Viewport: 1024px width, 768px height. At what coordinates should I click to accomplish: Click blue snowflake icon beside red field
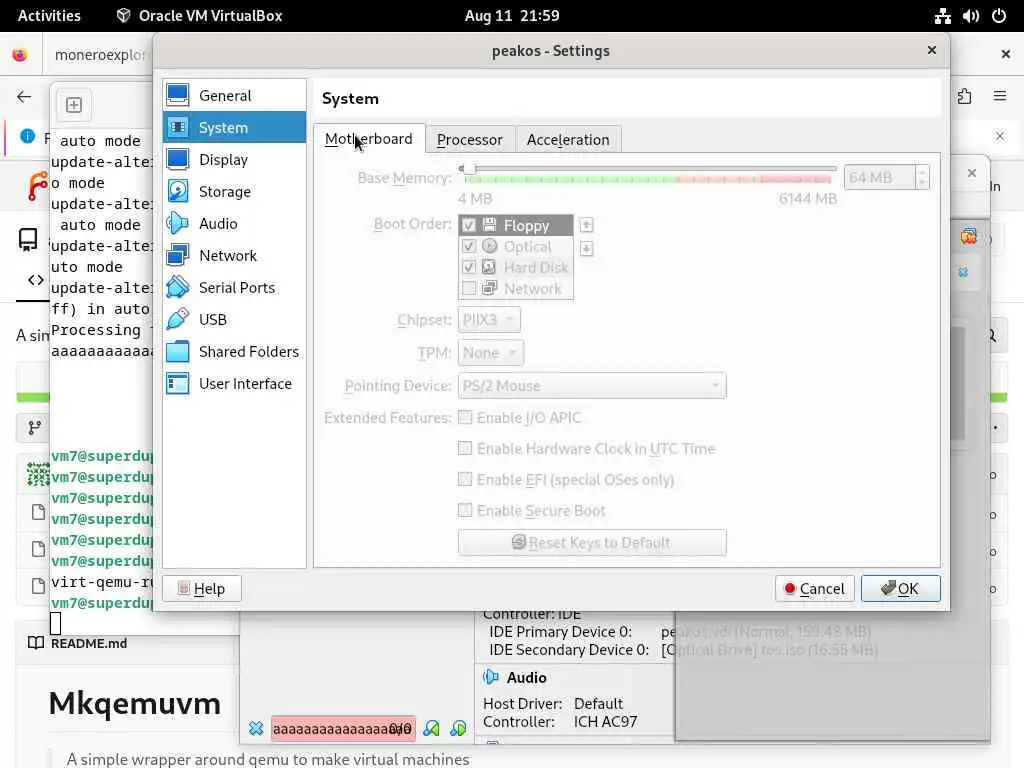(x=256, y=728)
